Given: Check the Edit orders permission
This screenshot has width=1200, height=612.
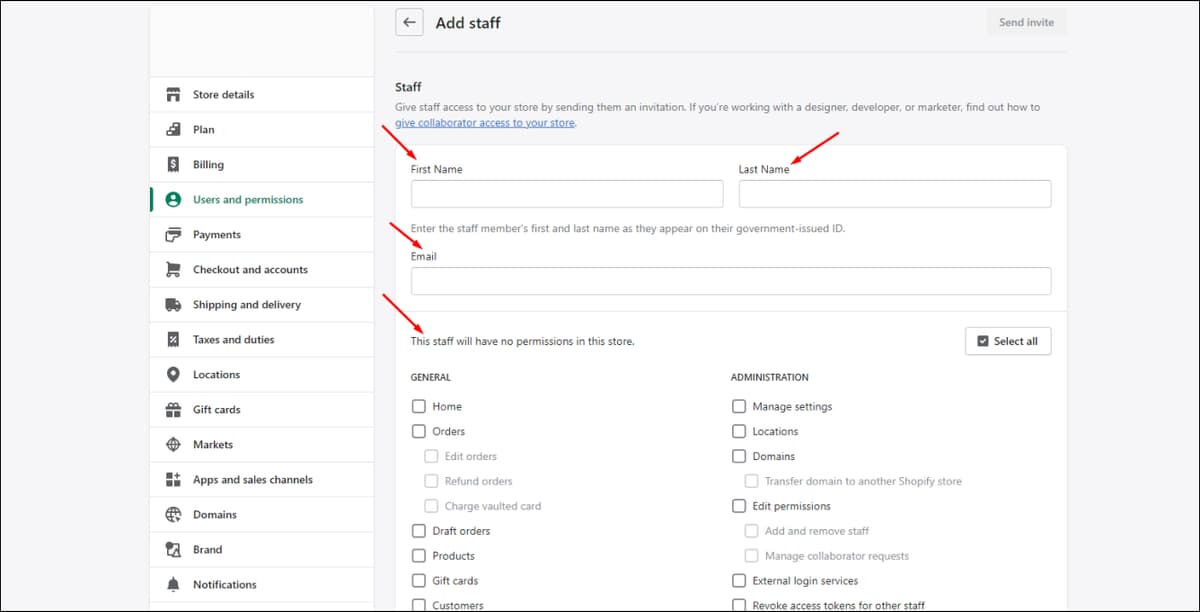Looking at the screenshot, I should click(x=431, y=456).
